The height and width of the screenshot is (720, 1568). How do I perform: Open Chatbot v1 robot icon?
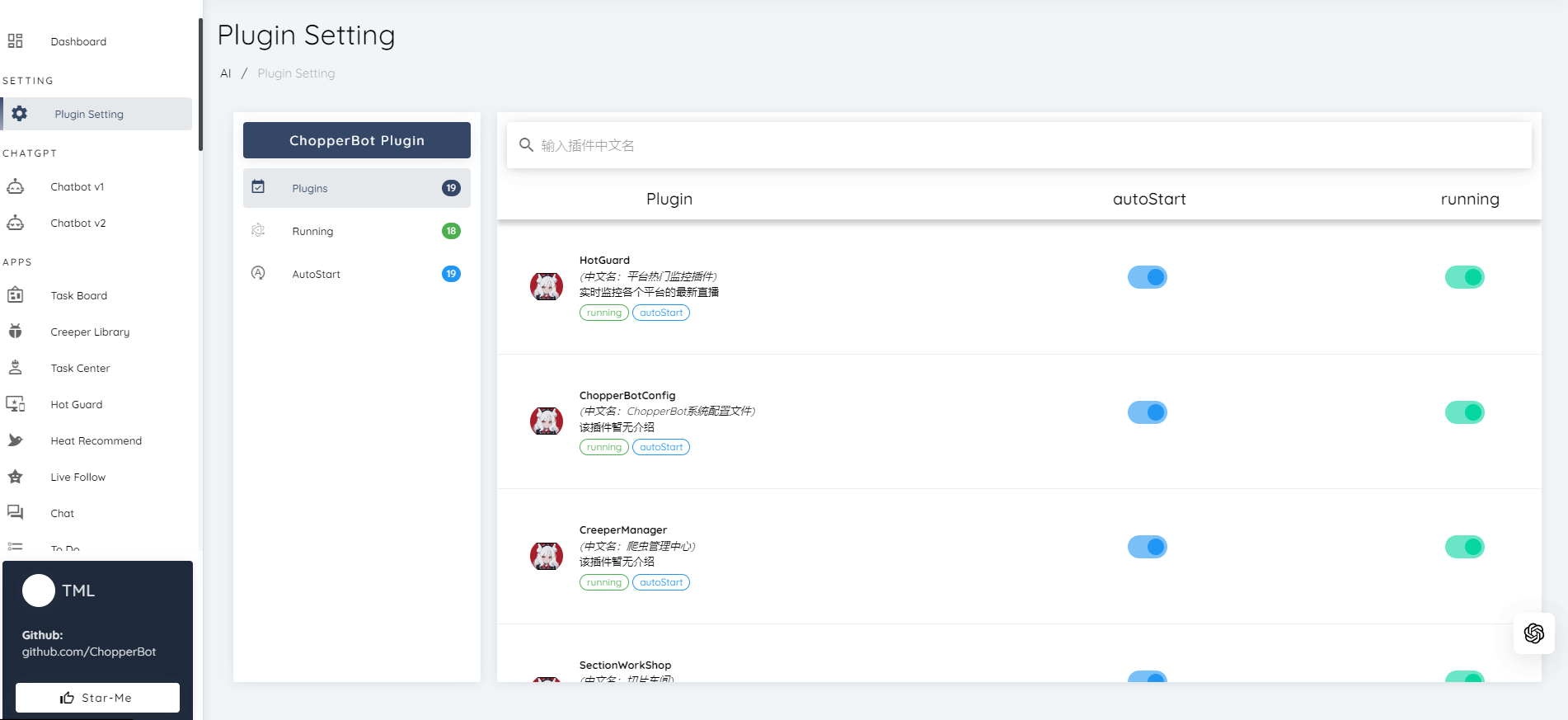(15, 186)
